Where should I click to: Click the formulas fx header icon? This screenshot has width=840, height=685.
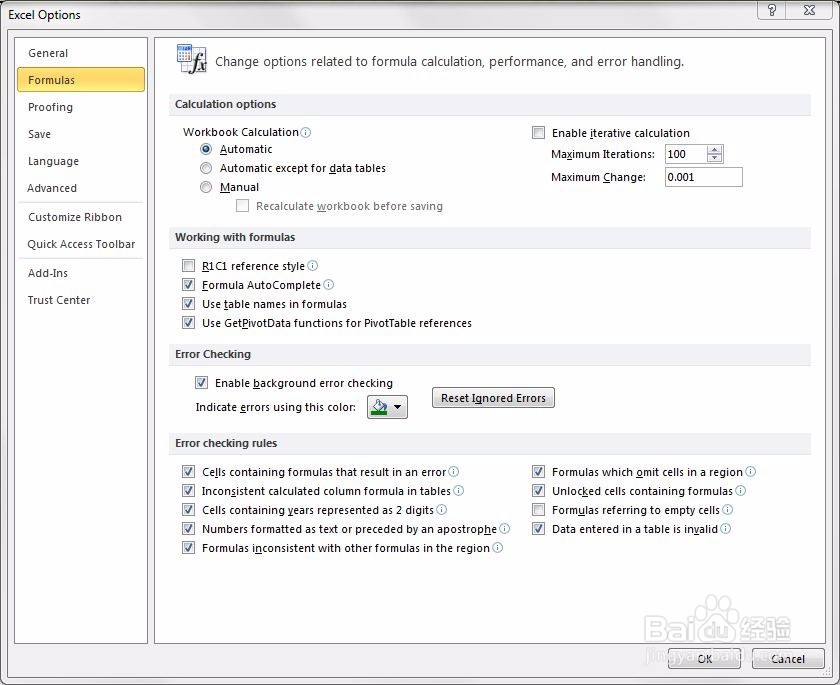tap(191, 59)
